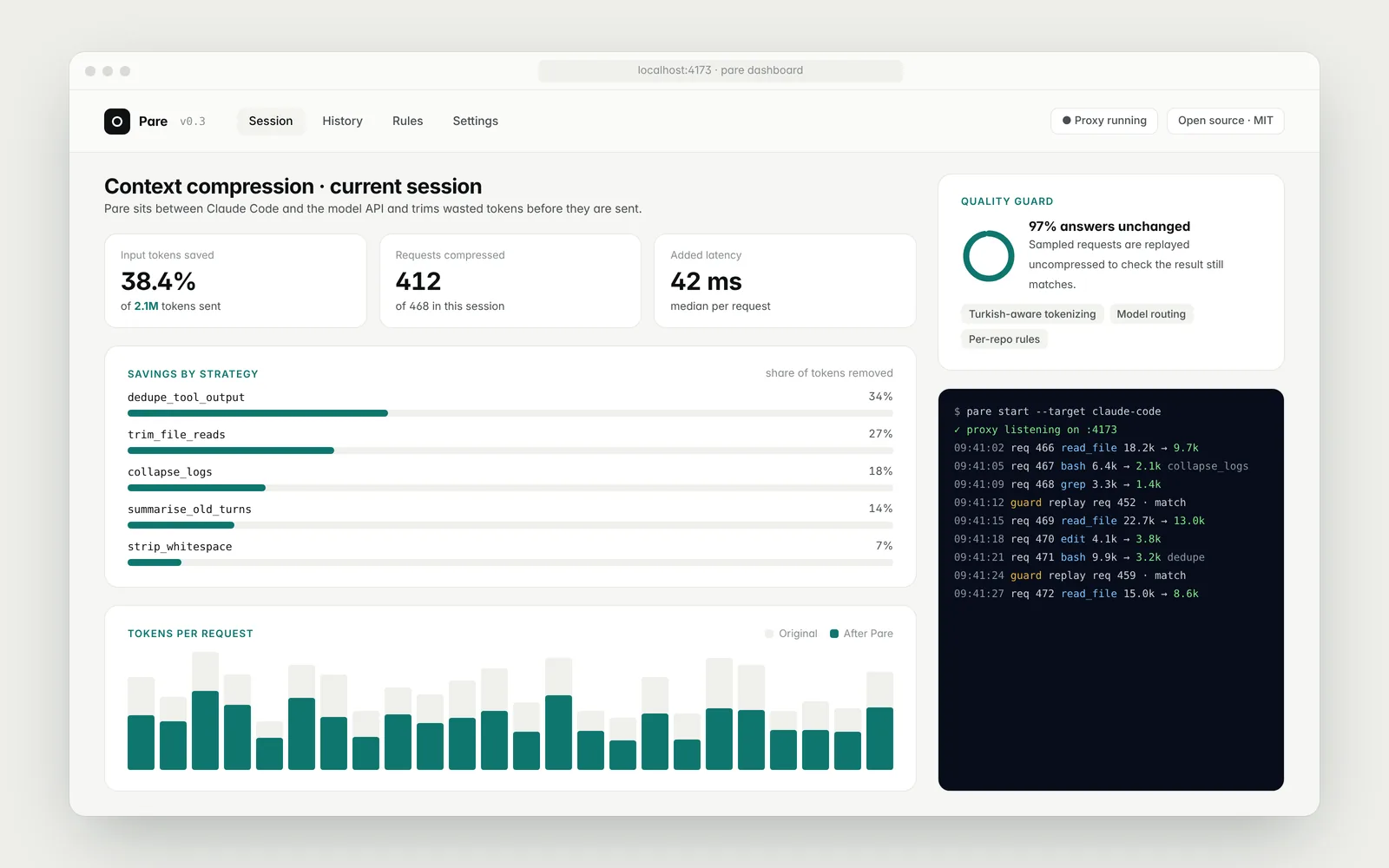Click the pare start command line
Viewport: 1389px width, 868px height.
point(1057,411)
